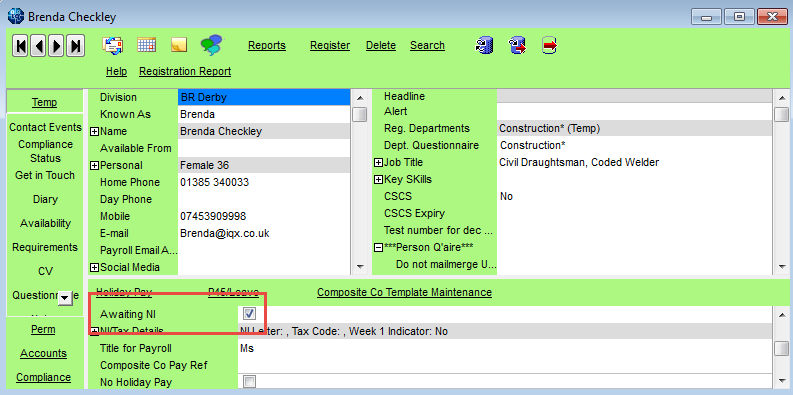Expand the Personal field group
This screenshot has height=395, width=793.
94,165
